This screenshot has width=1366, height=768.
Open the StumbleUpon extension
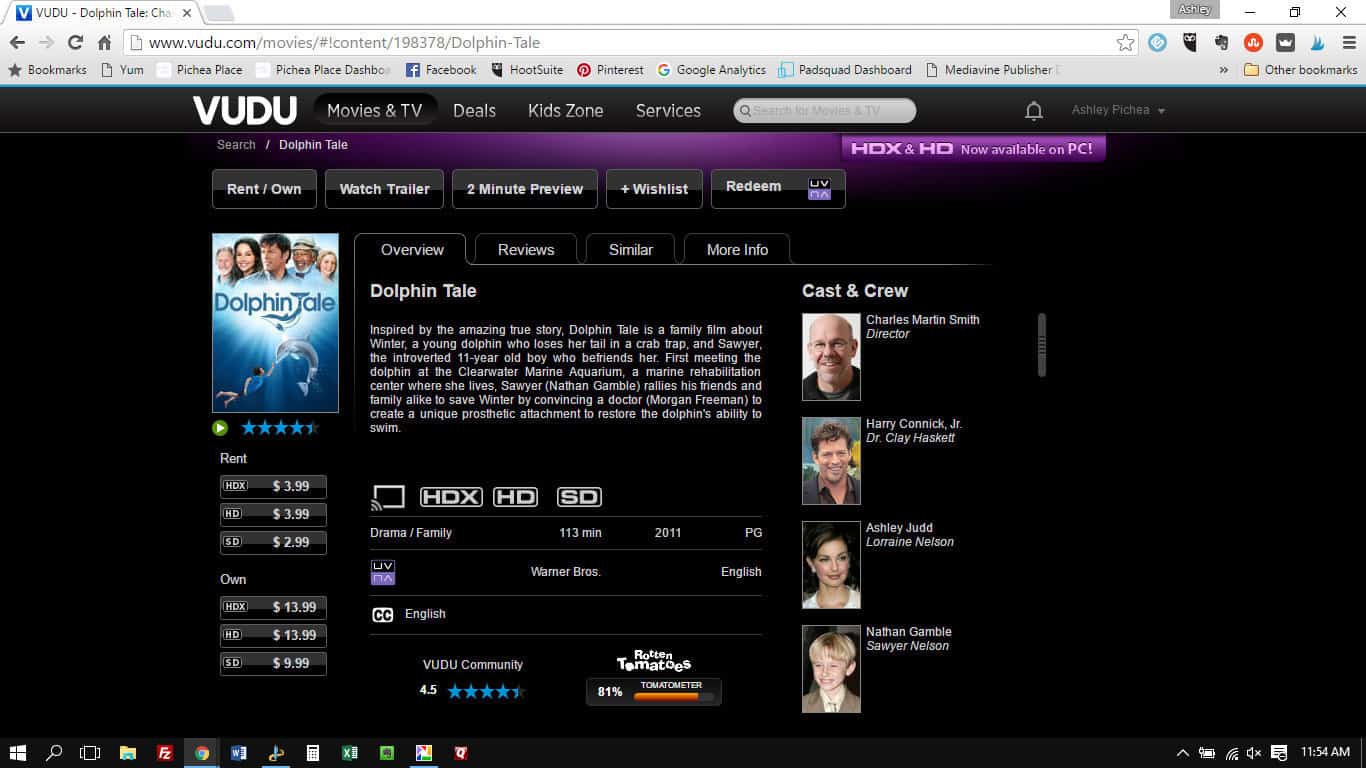(1253, 43)
